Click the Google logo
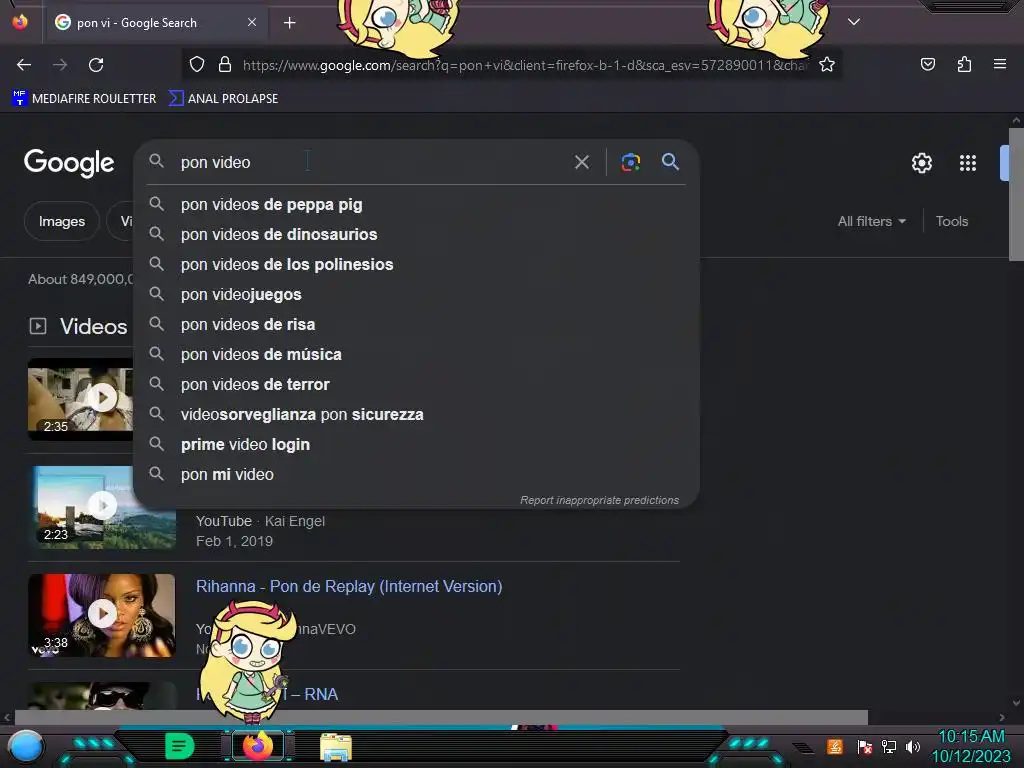The width and height of the screenshot is (1024, 768). pos(69,163)
